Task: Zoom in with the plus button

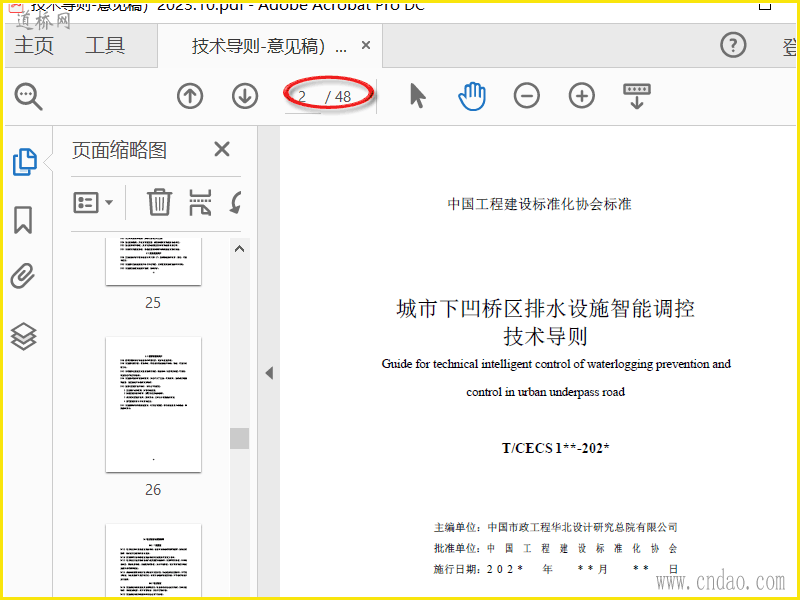Action: pyautogui.click(x=582, y=96)
